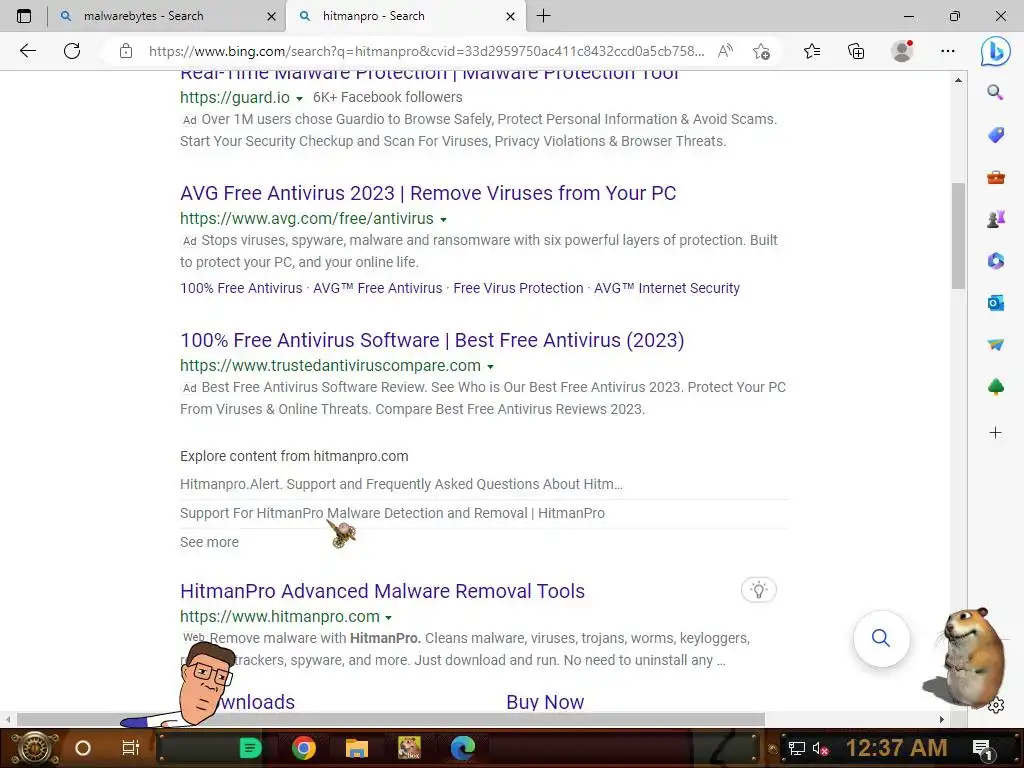
Task: Click the scroll up arrow
Action: 958,80
